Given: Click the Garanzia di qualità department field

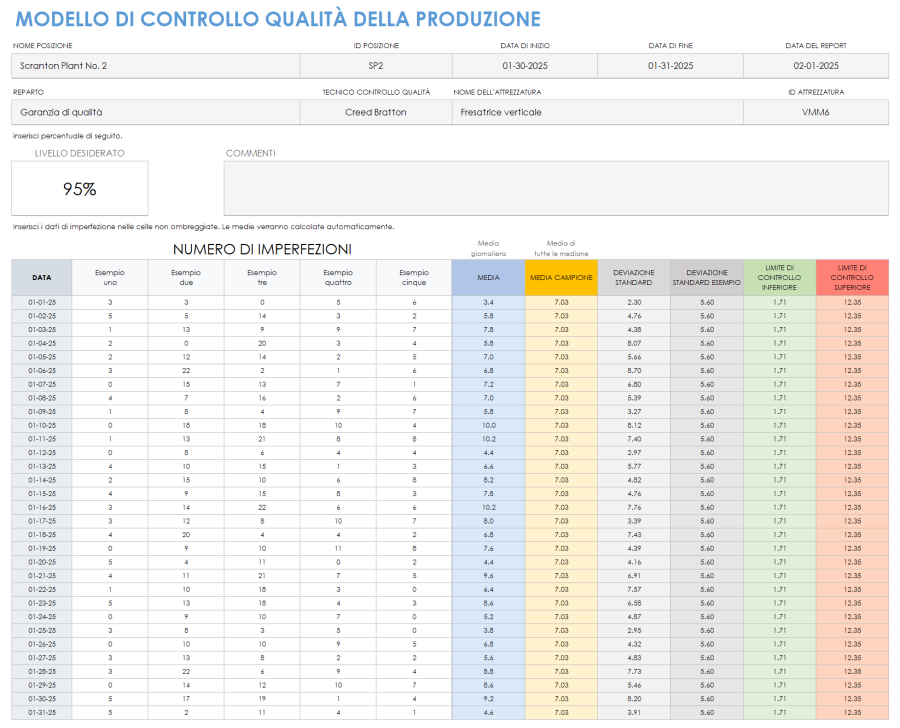Looking at the screenshot, I should coord(155,112).
